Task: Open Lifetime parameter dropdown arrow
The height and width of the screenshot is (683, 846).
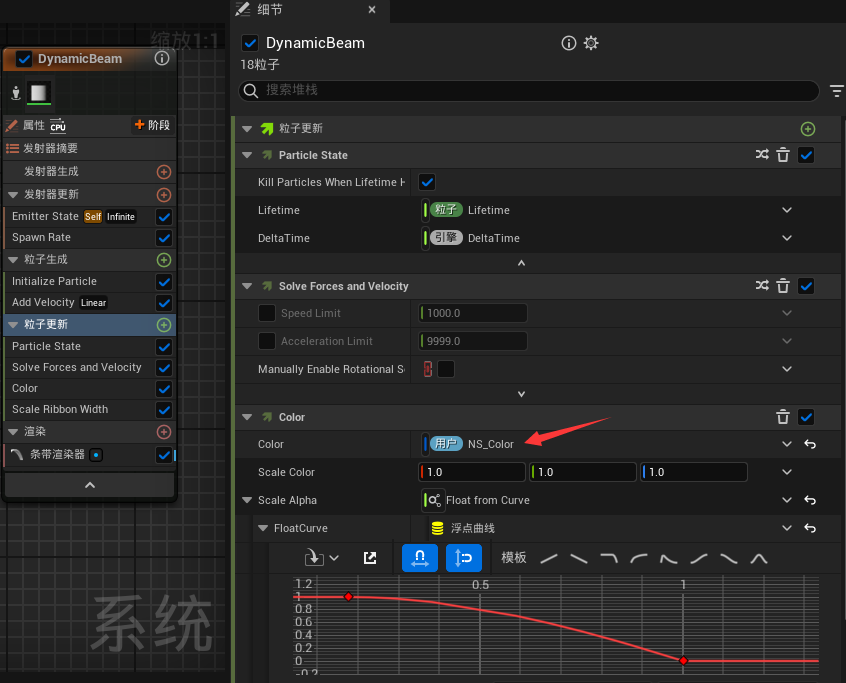Action: coord(787,210)
